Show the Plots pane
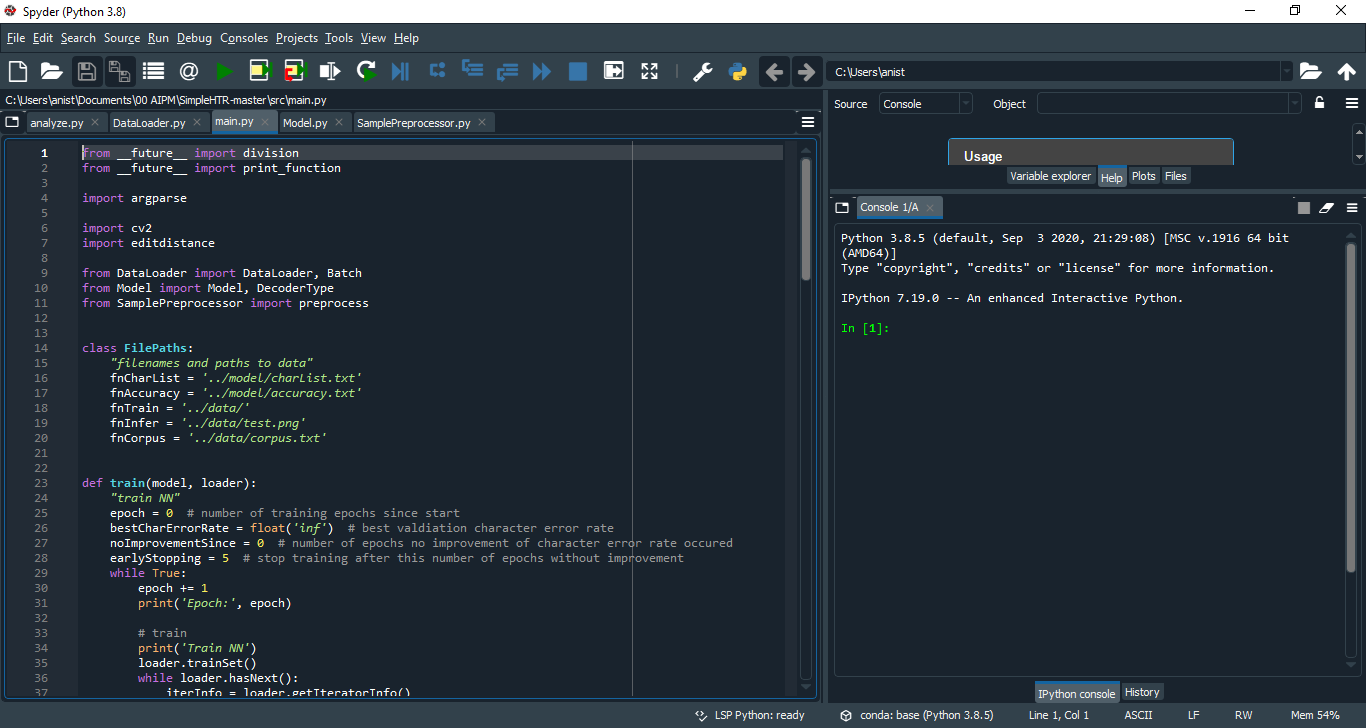Screen dimensions: 1366x728 [x=1144, y=176]
